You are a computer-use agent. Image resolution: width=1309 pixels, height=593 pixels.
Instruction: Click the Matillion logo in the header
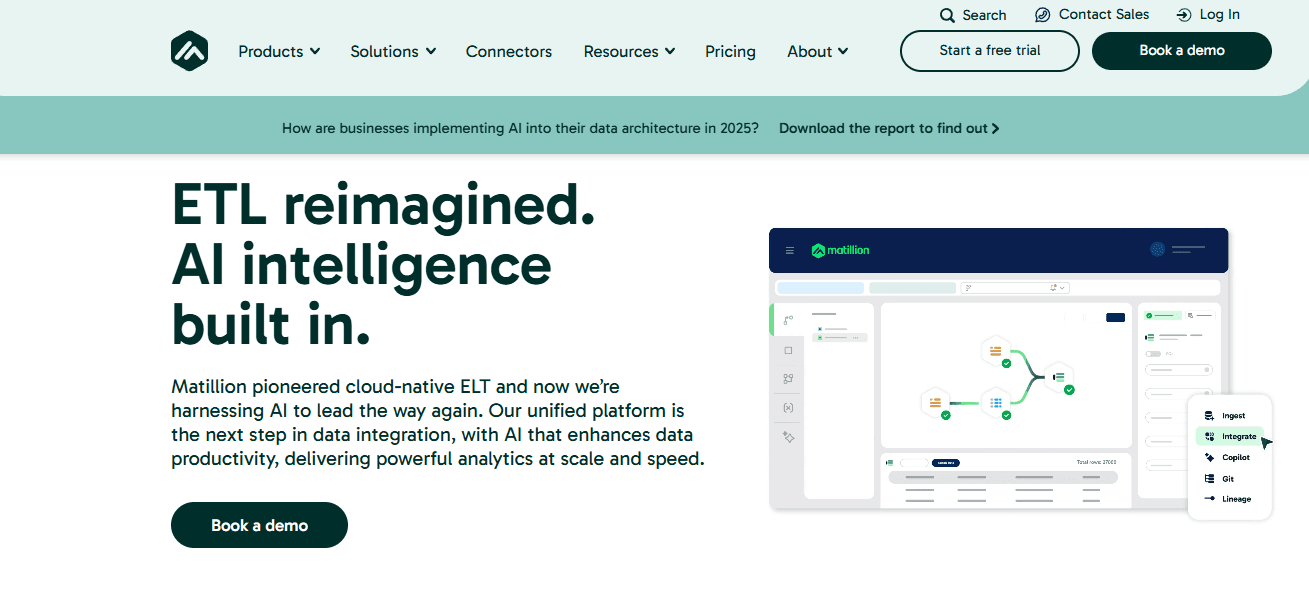(x=189, y=51)
